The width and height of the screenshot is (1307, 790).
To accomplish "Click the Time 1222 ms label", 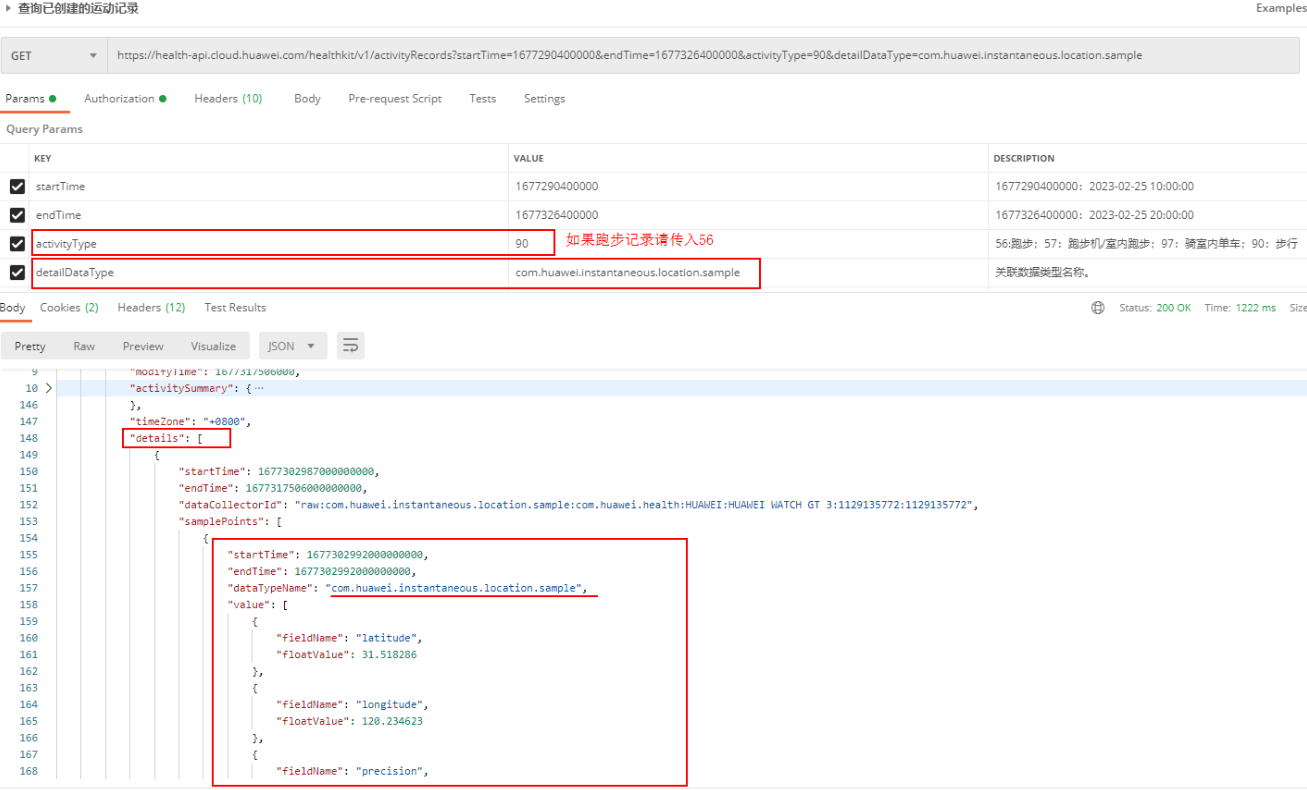I will [x=1241, y=308].
